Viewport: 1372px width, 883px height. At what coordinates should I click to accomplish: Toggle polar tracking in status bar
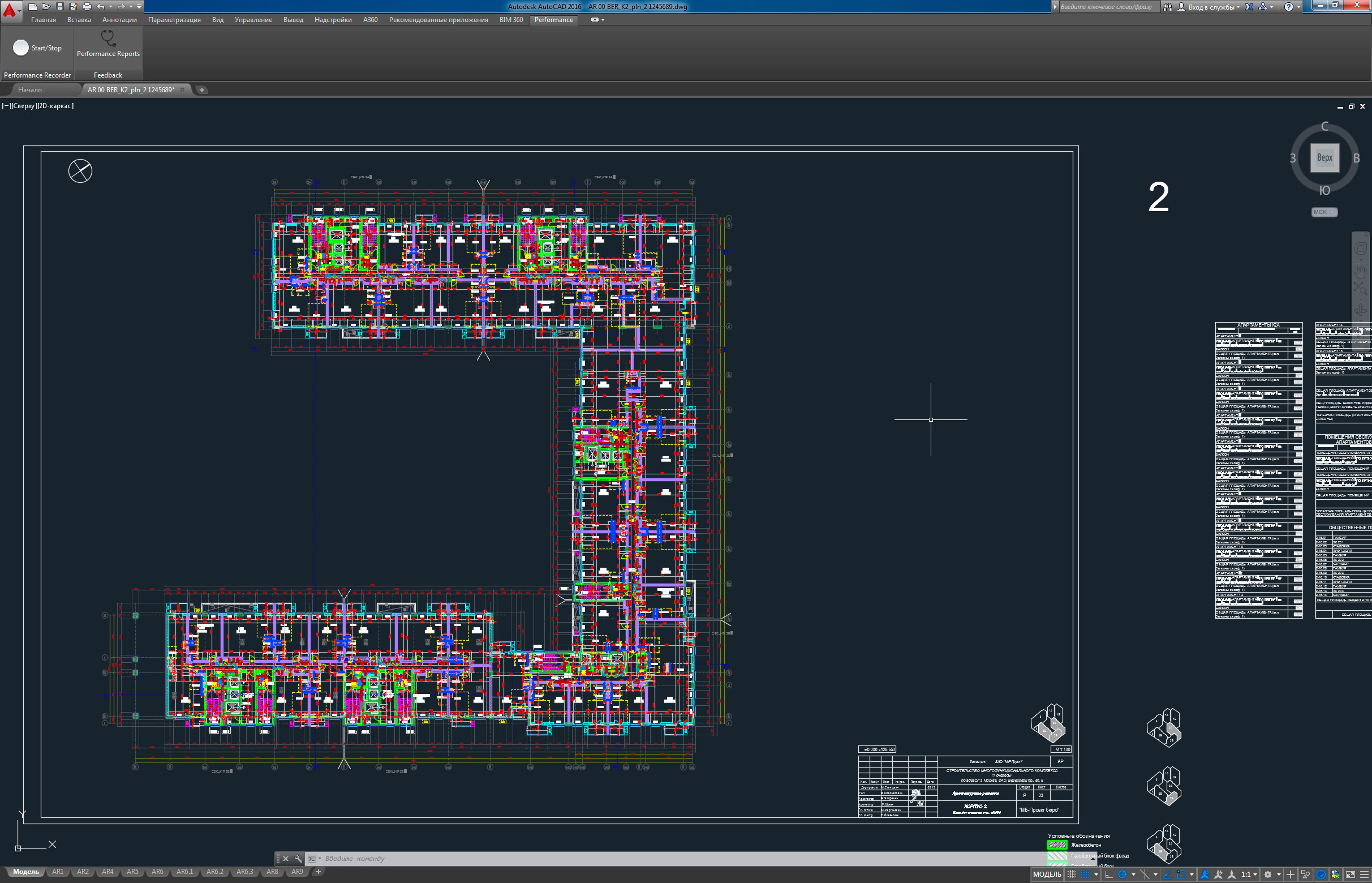[x=1122, y=875]
